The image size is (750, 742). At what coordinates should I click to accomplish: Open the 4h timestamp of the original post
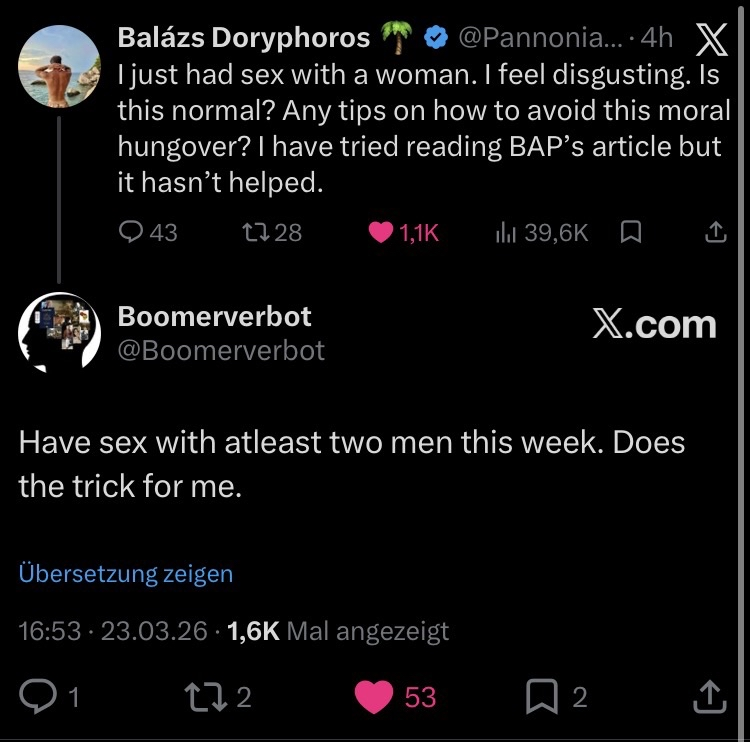[x=656, y=38]
